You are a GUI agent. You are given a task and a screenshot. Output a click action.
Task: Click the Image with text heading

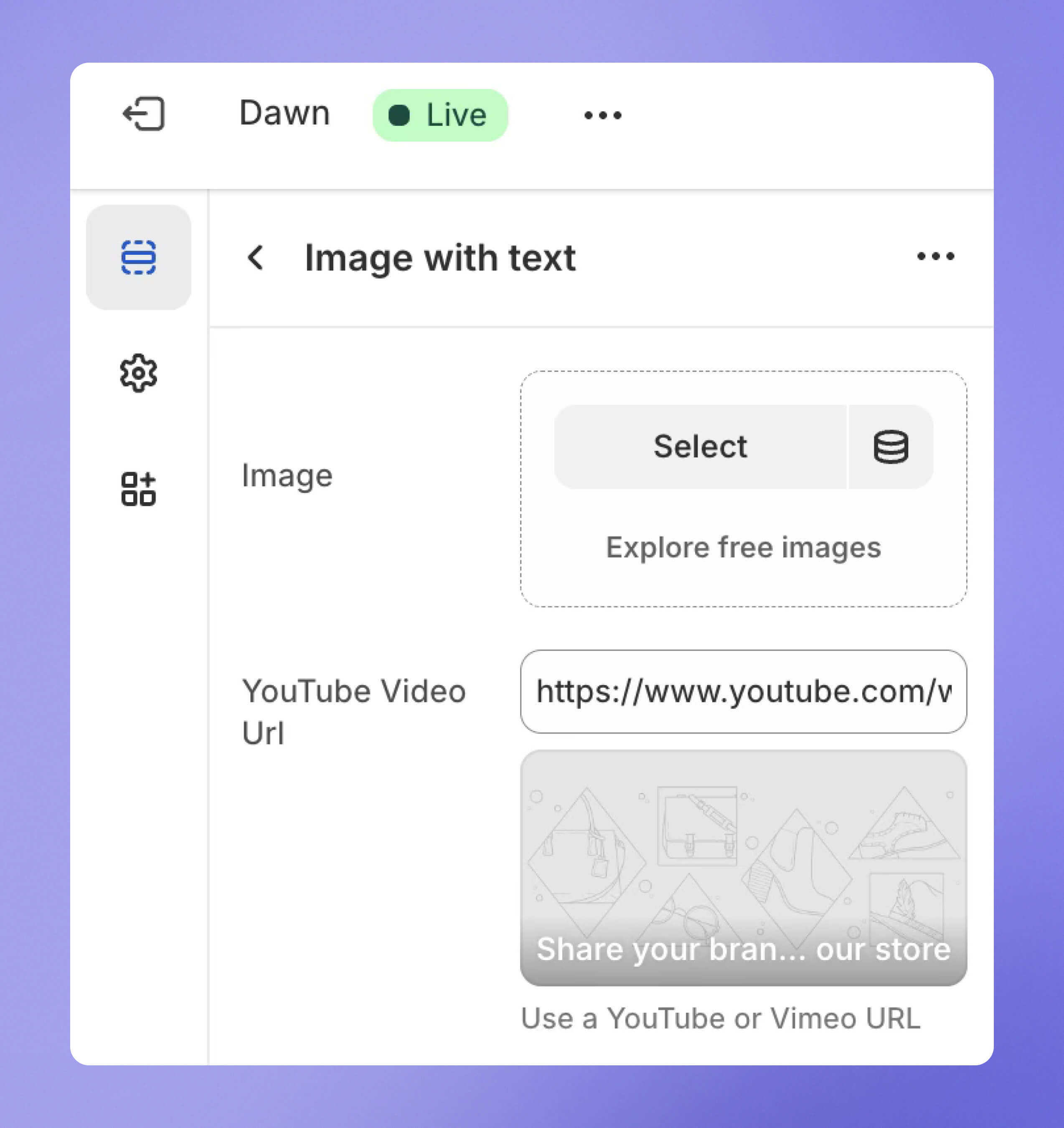440,258
